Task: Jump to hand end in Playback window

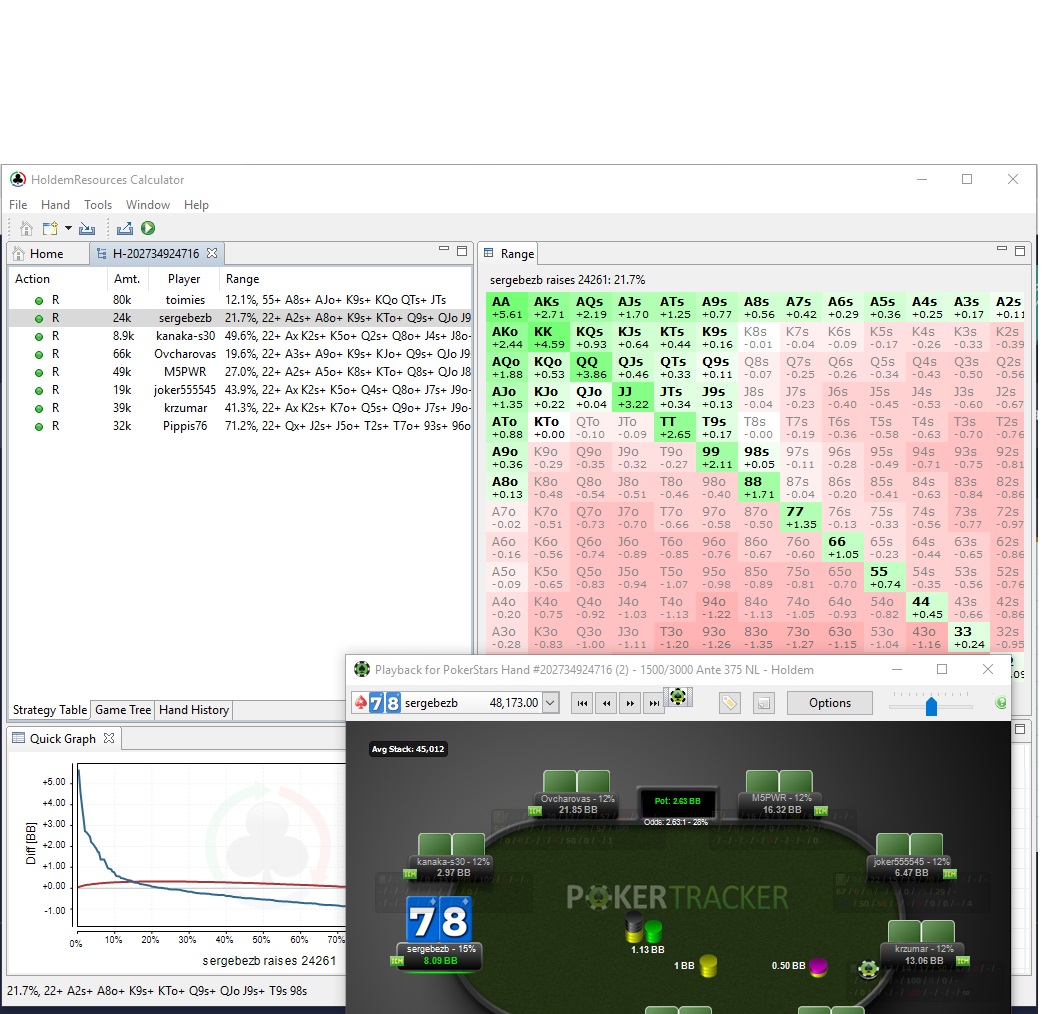Action: 654,703
